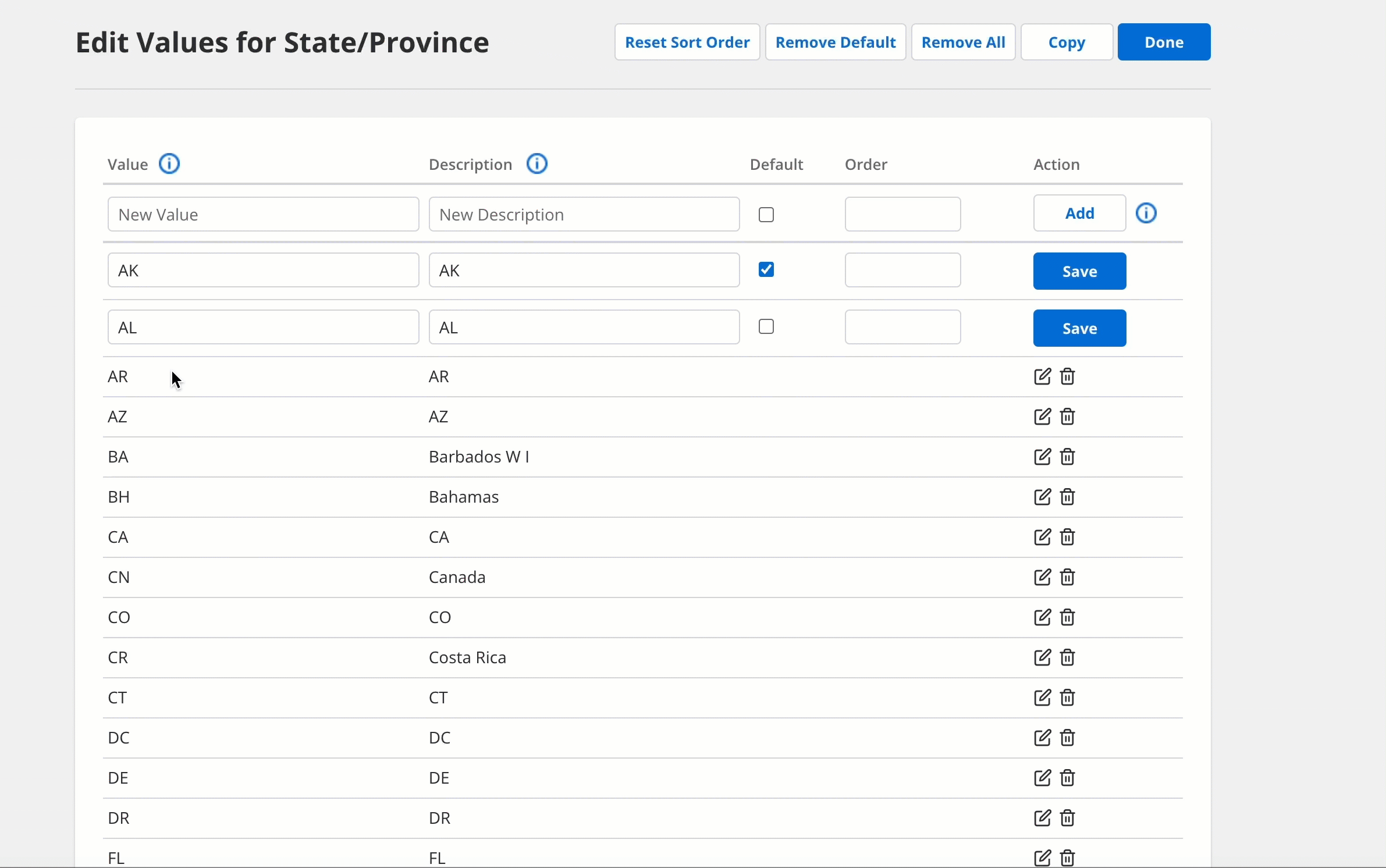This screenshot has height=868, width=1386.
Task: Delete the Bahamas row
Action: 1068,497
